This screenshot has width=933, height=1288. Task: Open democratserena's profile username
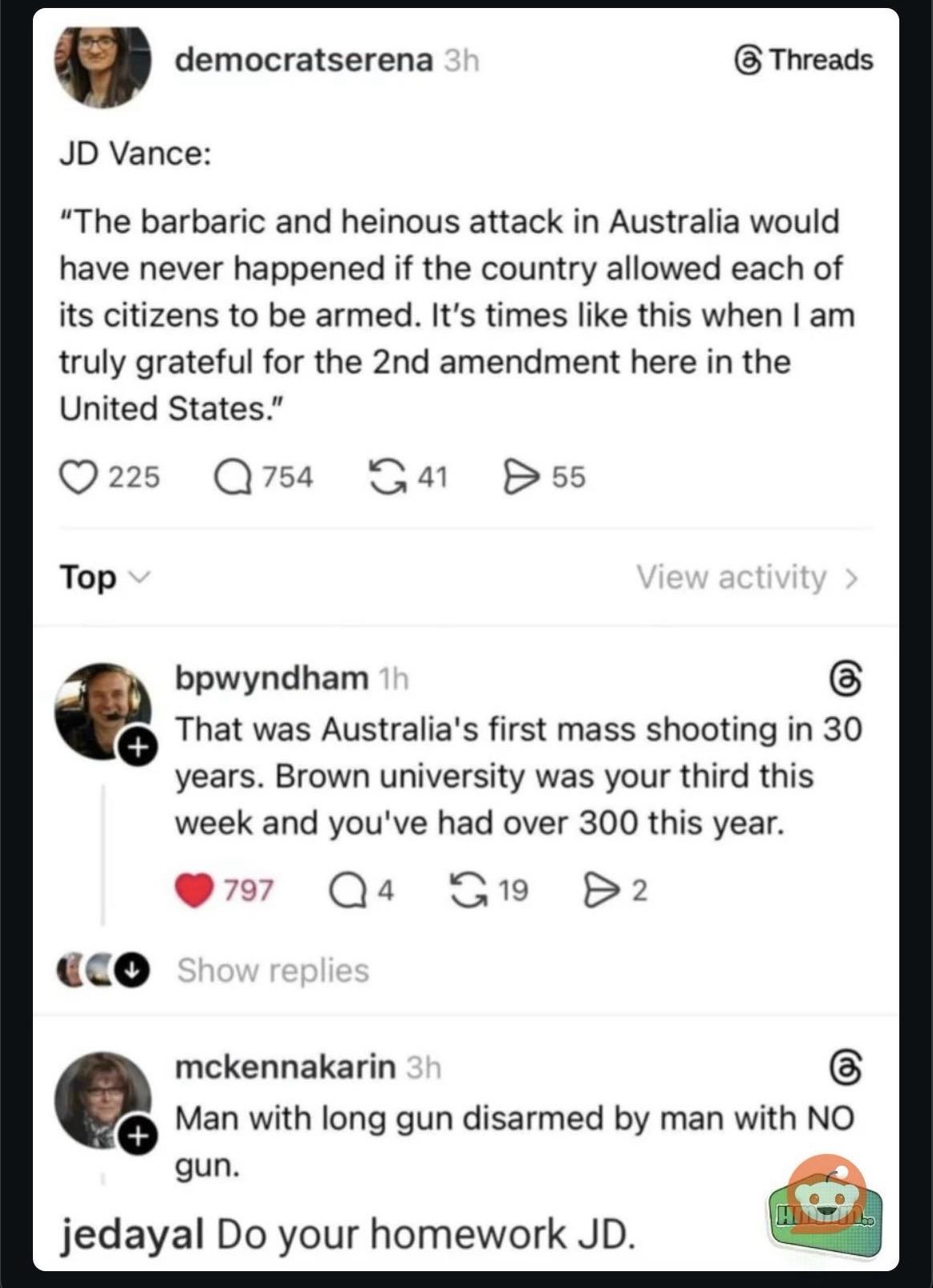304,60
